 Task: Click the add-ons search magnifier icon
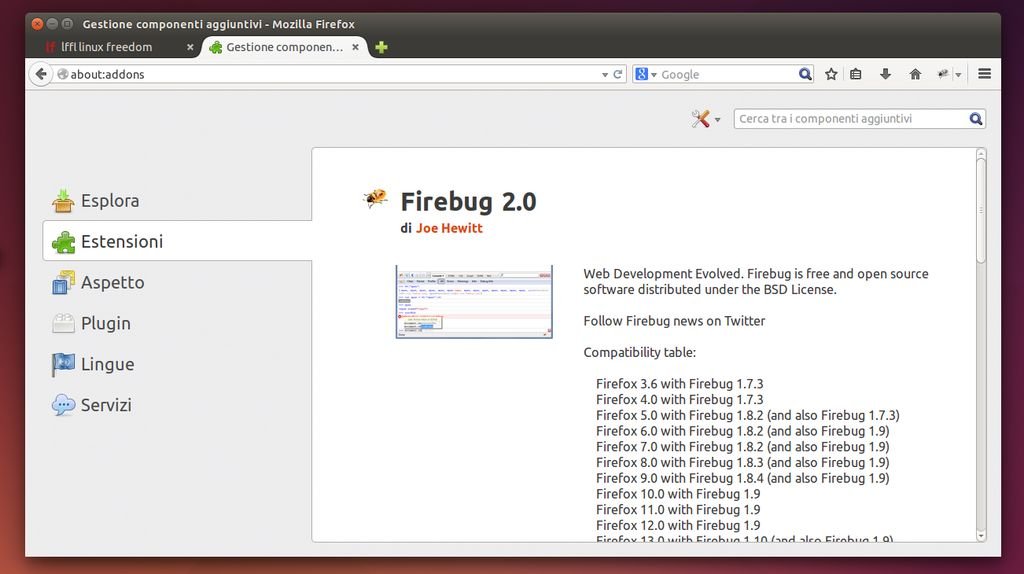(x=976, y=119)
